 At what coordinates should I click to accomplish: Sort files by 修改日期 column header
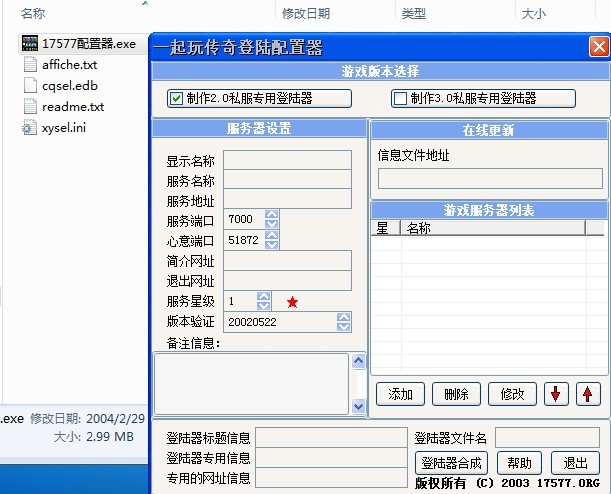click(306, 14)
